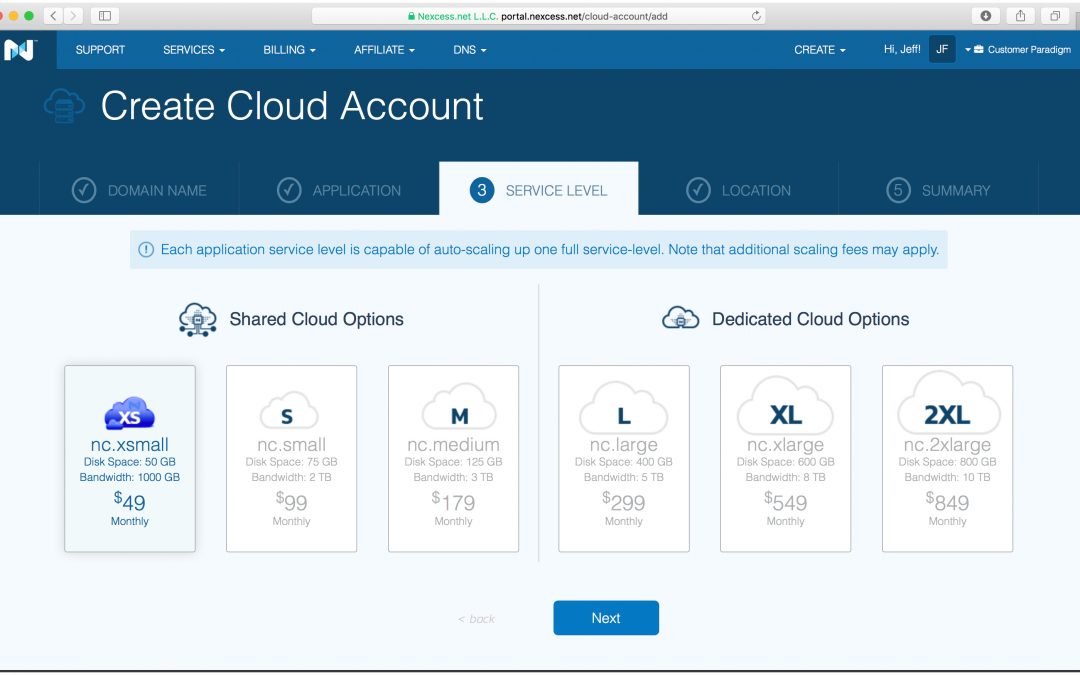Click the Safari show tabs icon

coord(1054,16)
